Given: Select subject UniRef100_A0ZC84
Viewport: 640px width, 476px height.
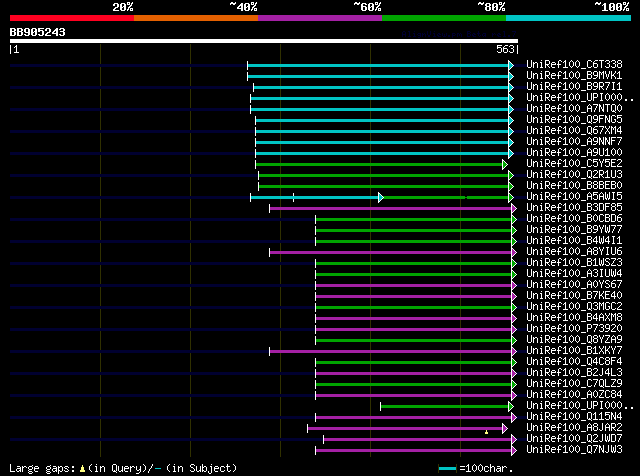Looking at the screenshot, I should tap(574, 395).
